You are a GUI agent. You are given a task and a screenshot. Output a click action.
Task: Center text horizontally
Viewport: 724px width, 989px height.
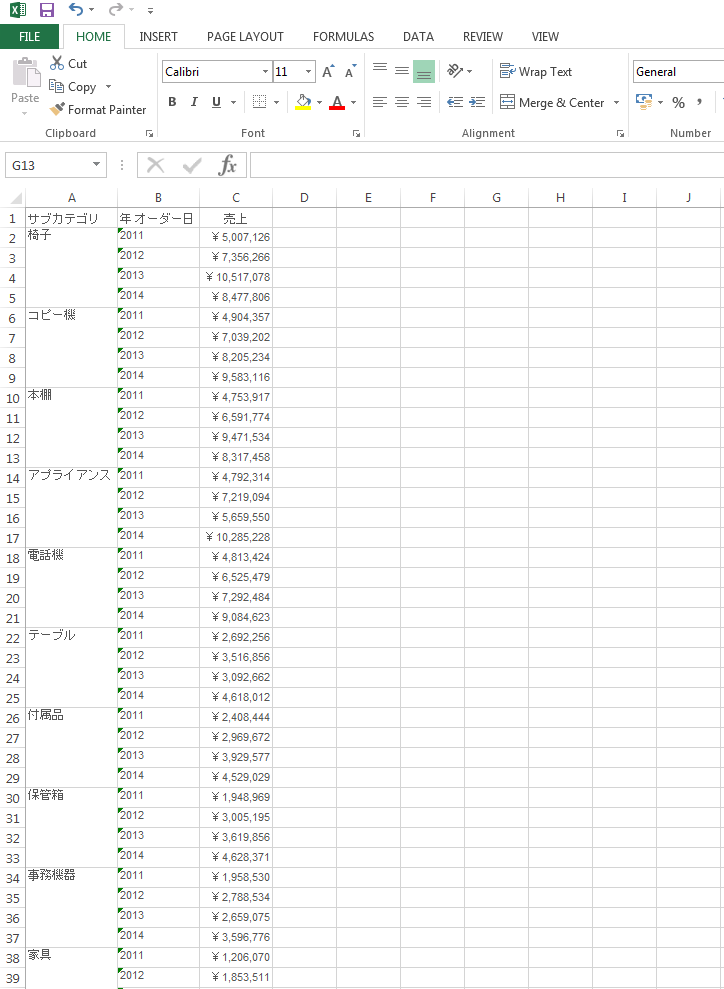coord(402,102)
